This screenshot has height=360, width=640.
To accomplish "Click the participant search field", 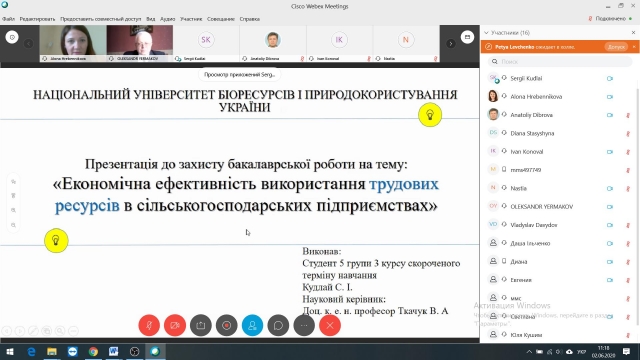I will [560, 62].
